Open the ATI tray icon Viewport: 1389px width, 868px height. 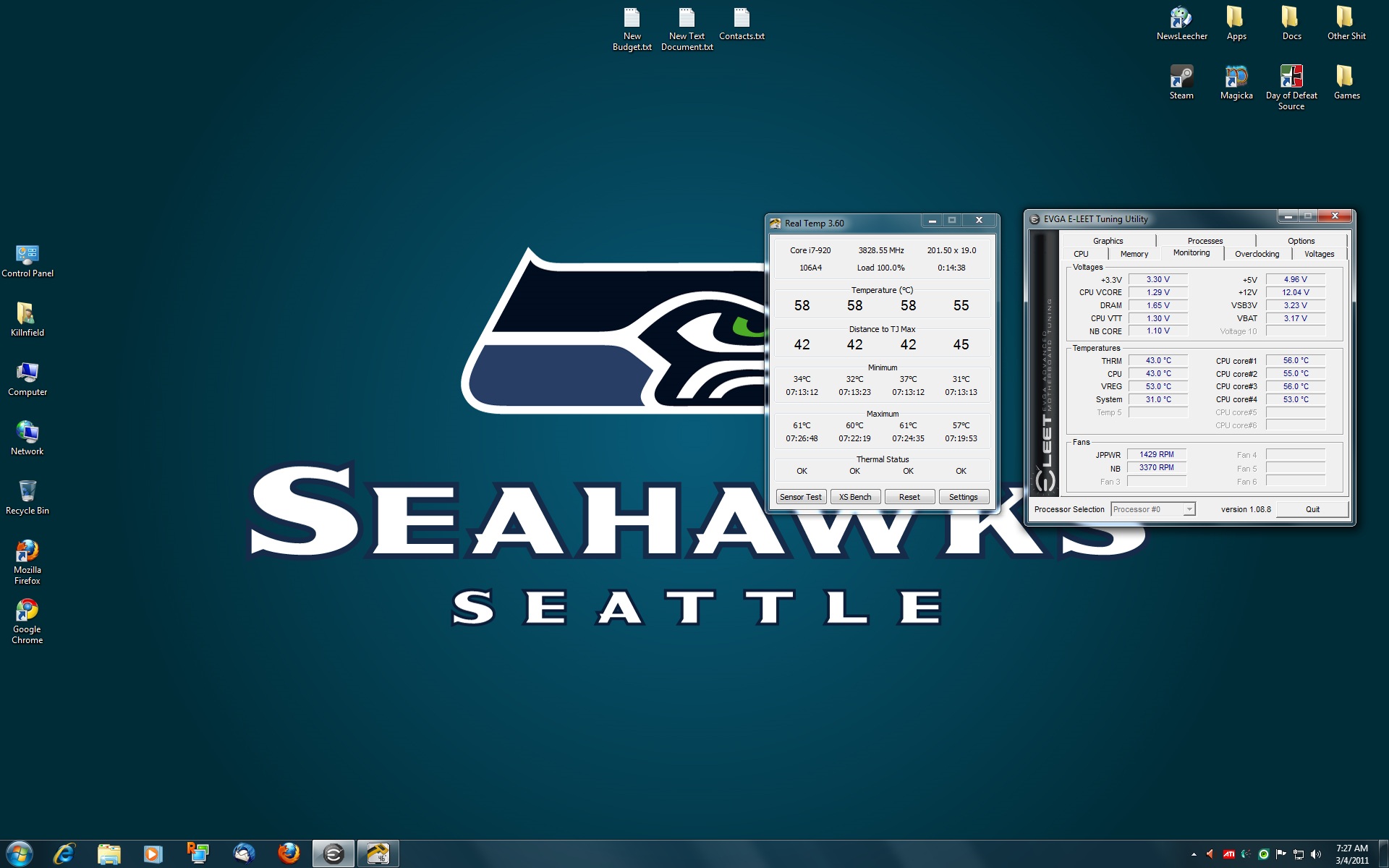pyautogui.click(x=1228, y=854)
